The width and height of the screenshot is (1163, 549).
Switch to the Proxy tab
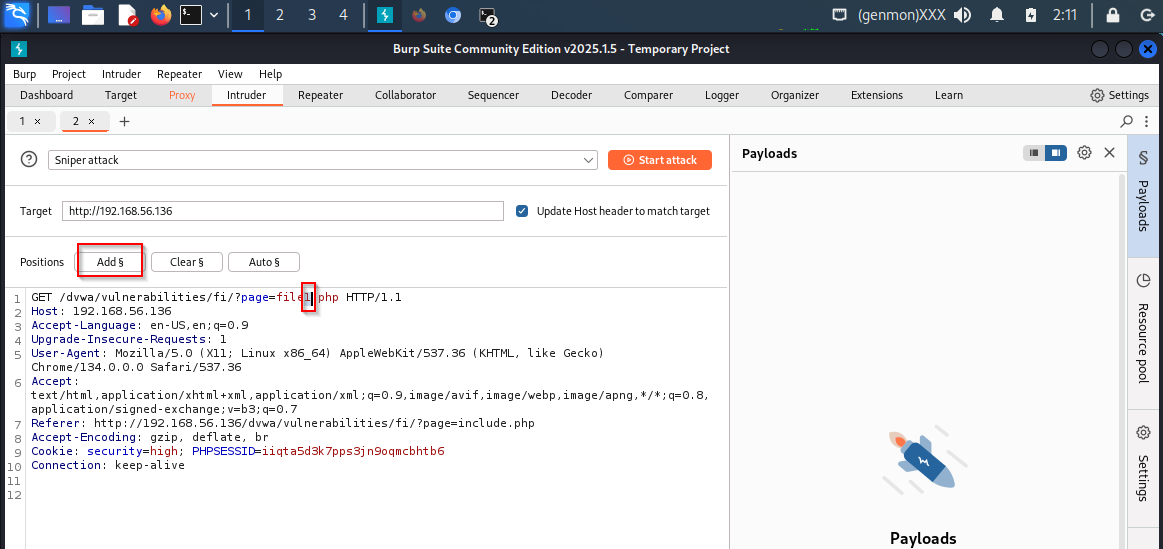point(182,95)
